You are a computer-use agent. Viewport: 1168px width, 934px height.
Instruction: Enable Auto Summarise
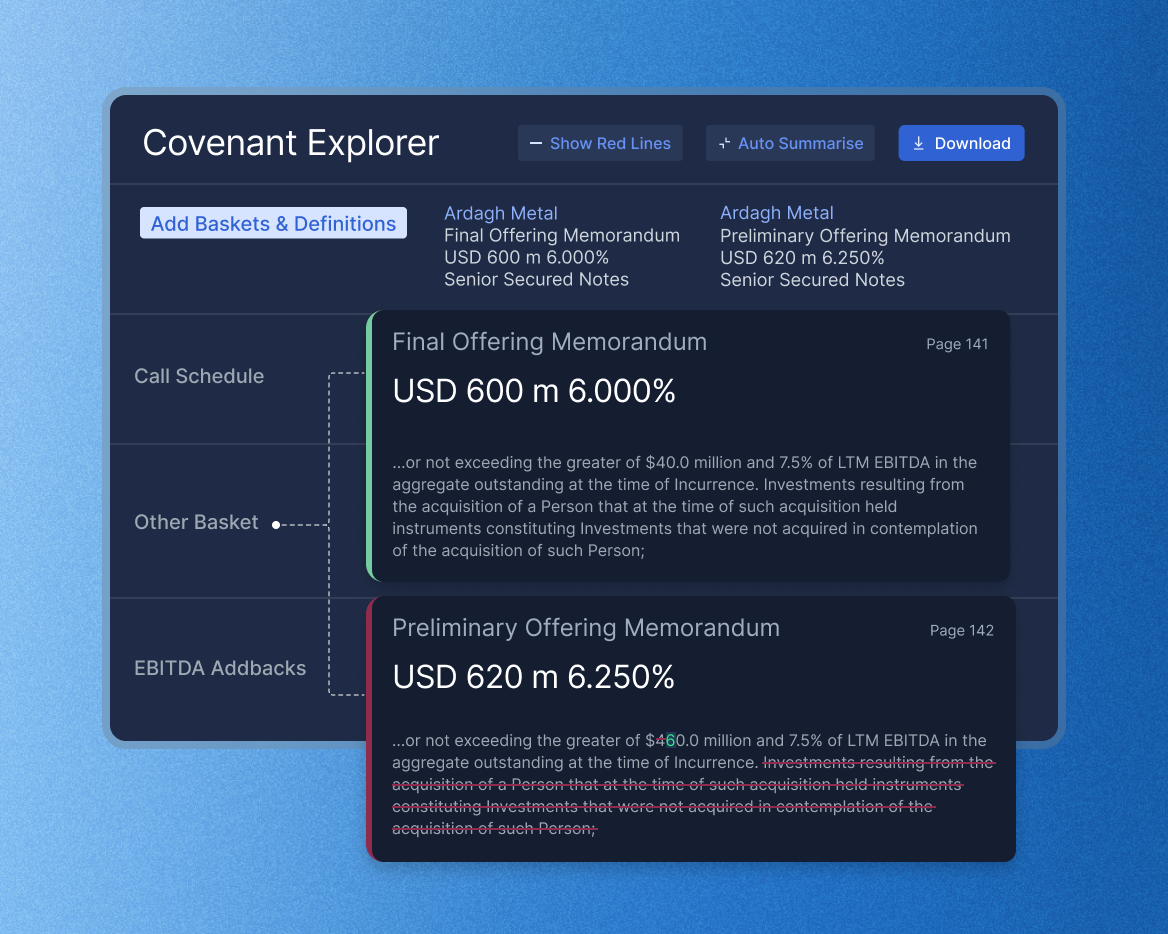click(x=790, y=143)
